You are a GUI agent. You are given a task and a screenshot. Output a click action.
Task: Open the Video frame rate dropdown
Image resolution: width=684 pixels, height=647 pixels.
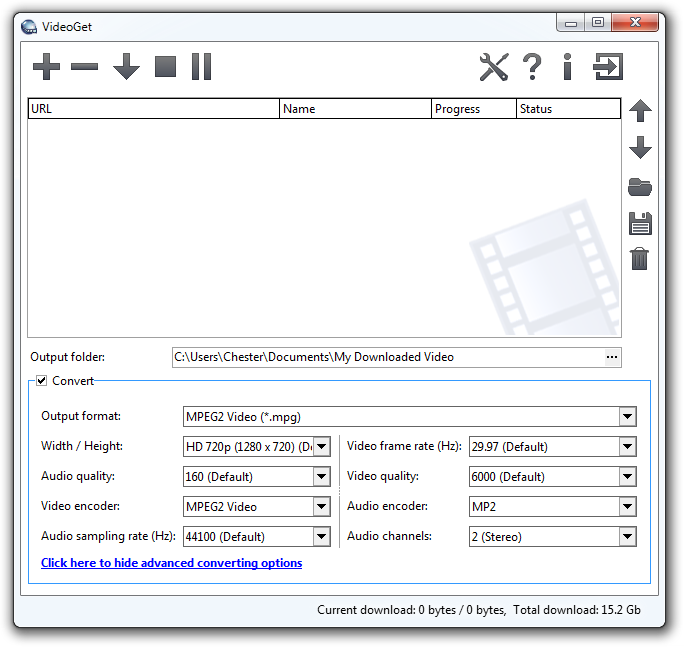[627, 447]
